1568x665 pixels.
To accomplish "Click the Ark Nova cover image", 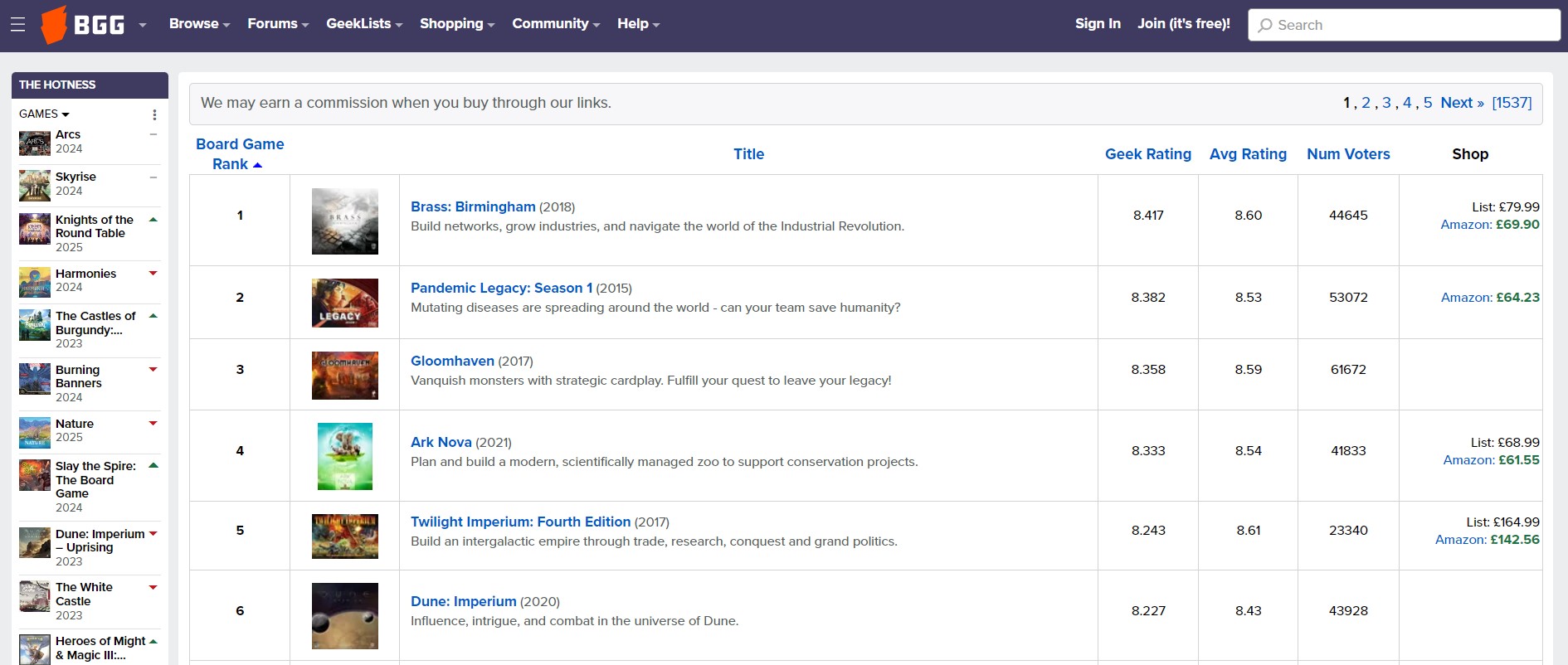I will (344, 456).
